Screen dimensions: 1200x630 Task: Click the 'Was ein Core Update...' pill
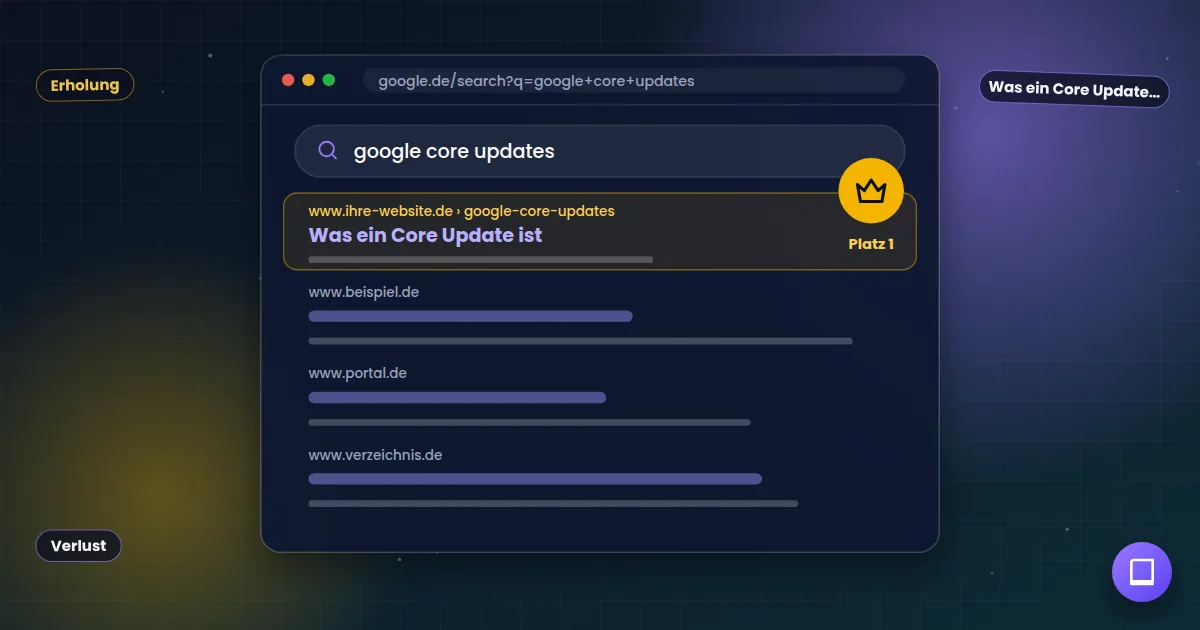(x=1074, y=90)
